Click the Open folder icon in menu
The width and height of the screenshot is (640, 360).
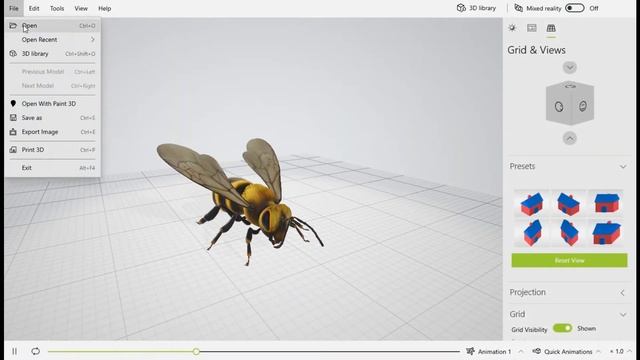click(x=13, y=26)
